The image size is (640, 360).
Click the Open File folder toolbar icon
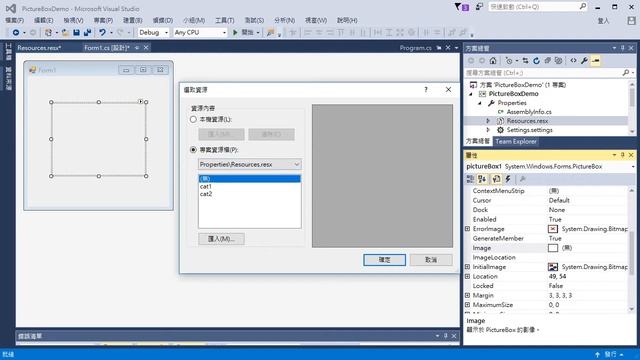[65, 32]
